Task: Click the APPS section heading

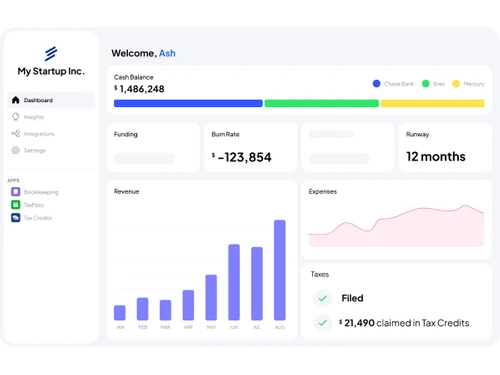Action: pyautogui.click(x=13, y=180)
